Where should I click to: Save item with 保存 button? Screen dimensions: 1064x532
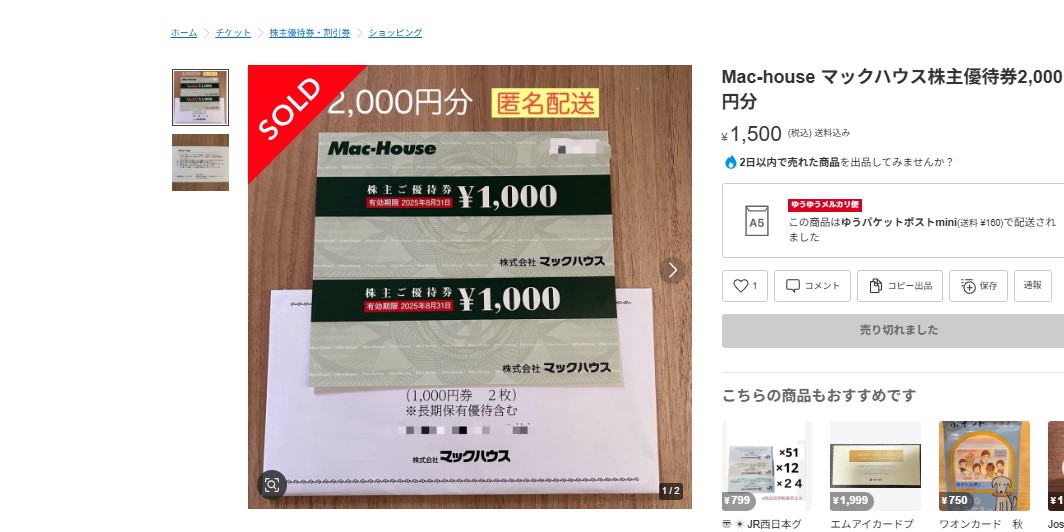[x=978, y=286]
